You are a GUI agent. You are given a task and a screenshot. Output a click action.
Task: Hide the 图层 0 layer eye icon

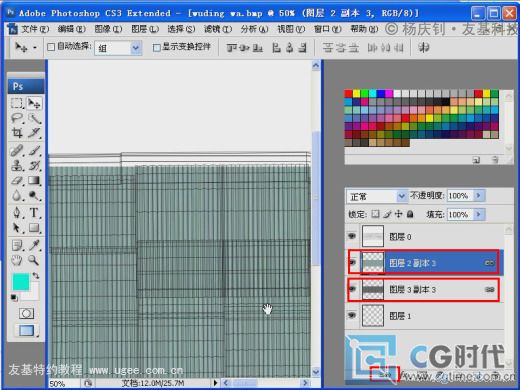tap(352, 236)
